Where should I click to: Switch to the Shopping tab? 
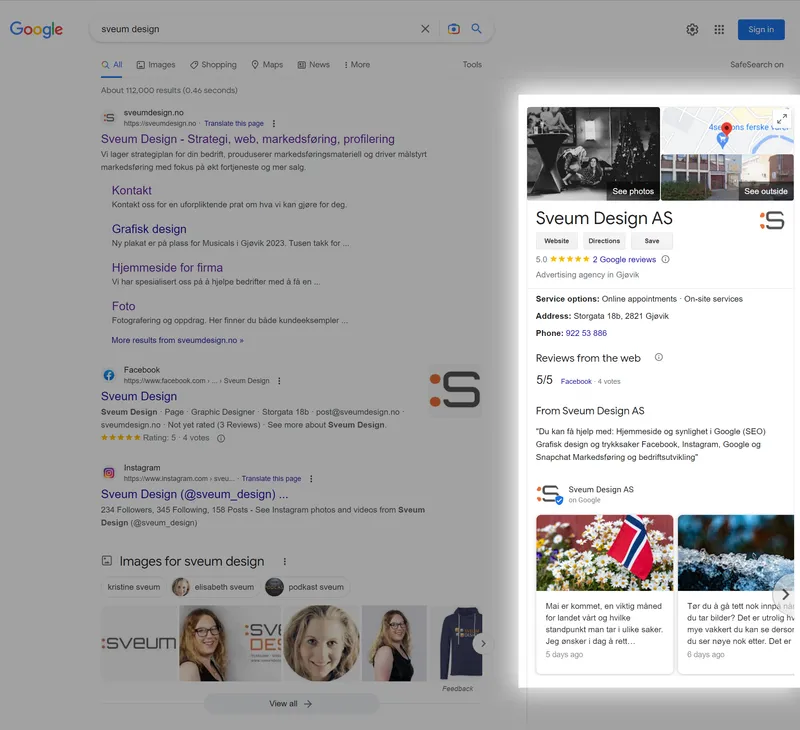[213, 65]
